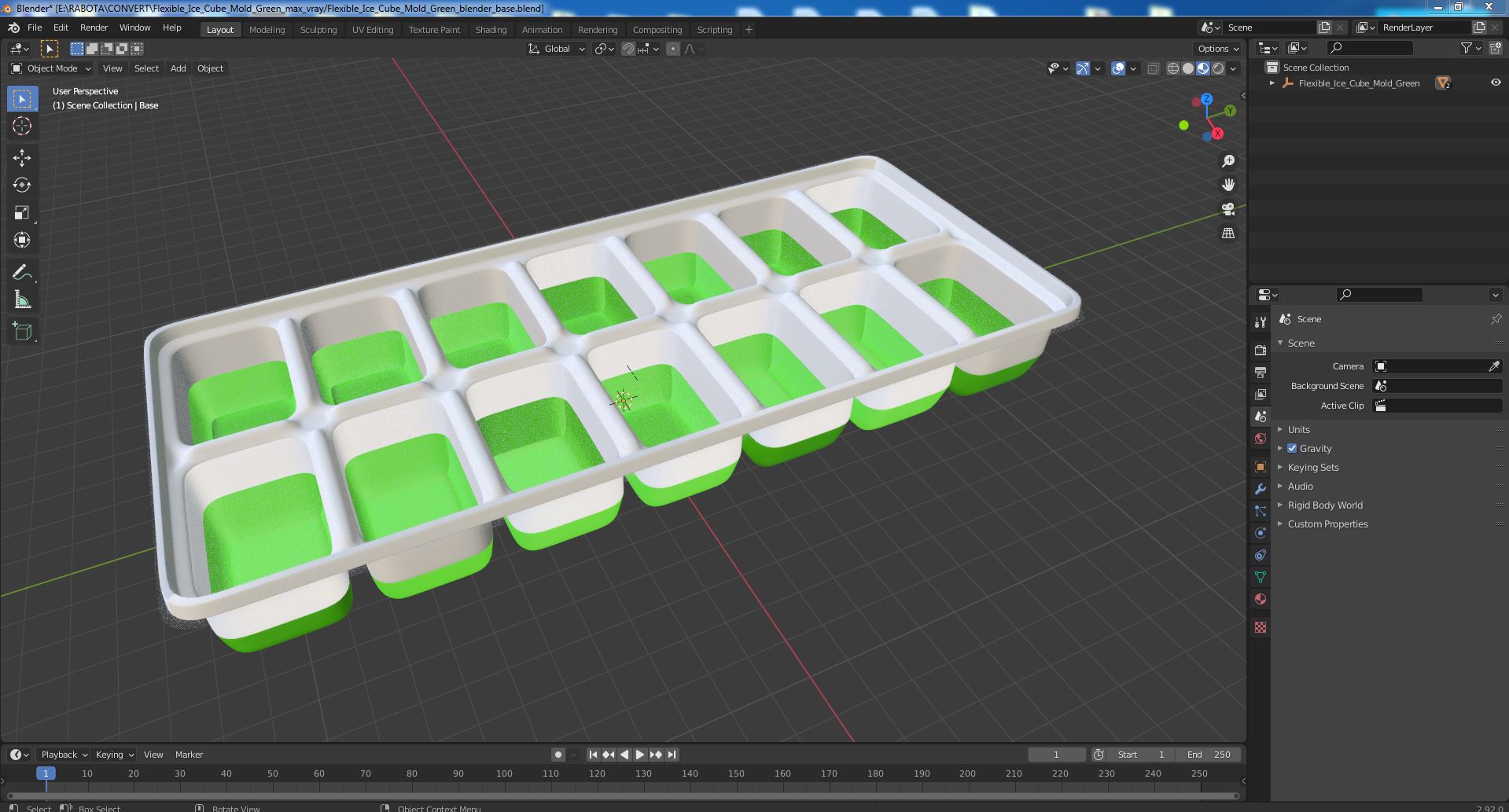This screenshot has height=812, width=1509.
Task: Hide Flexible_Ice_Cube_Mold_Green with eye icon
Action: (1496, 83)
